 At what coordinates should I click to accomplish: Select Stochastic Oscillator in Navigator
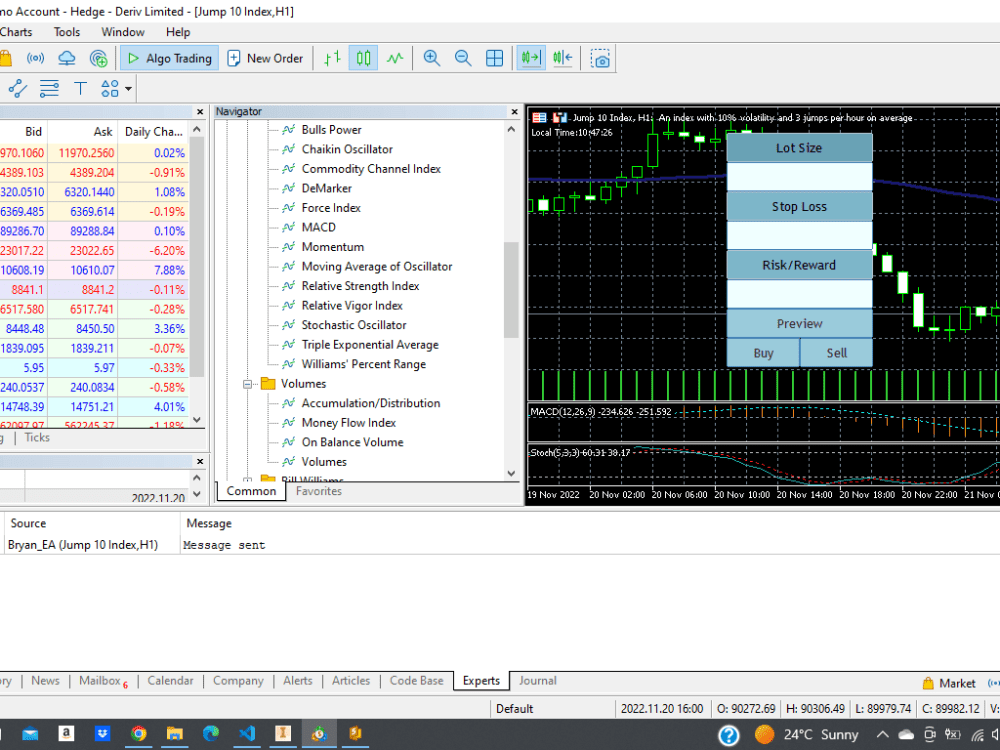point(354,325)
